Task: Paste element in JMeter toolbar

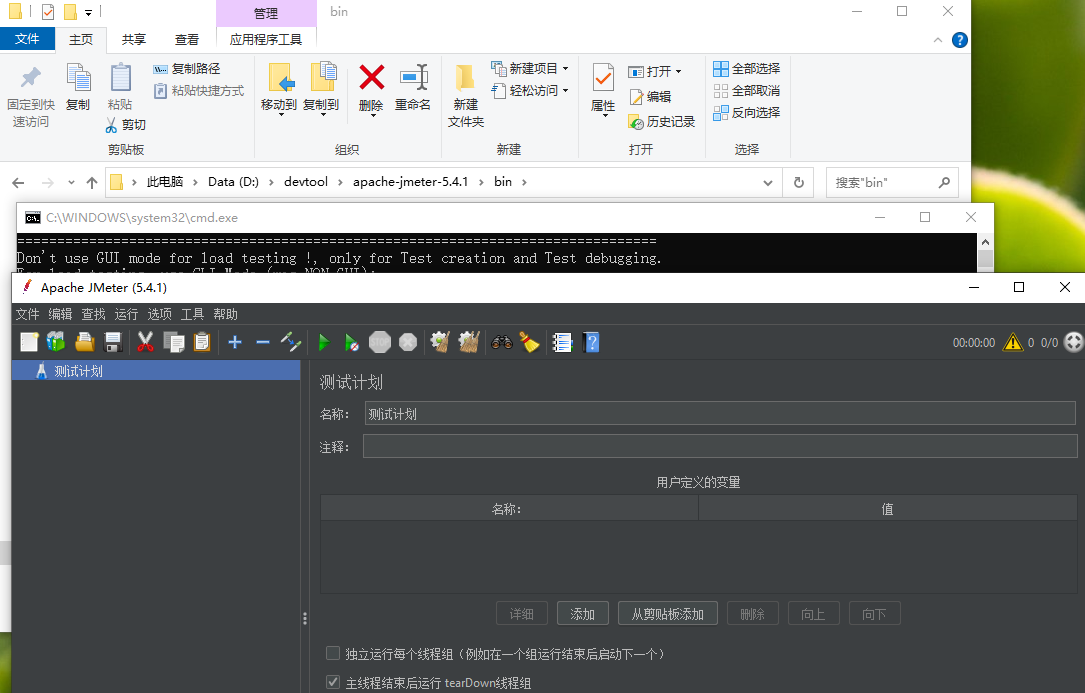Action: point(202,342)
